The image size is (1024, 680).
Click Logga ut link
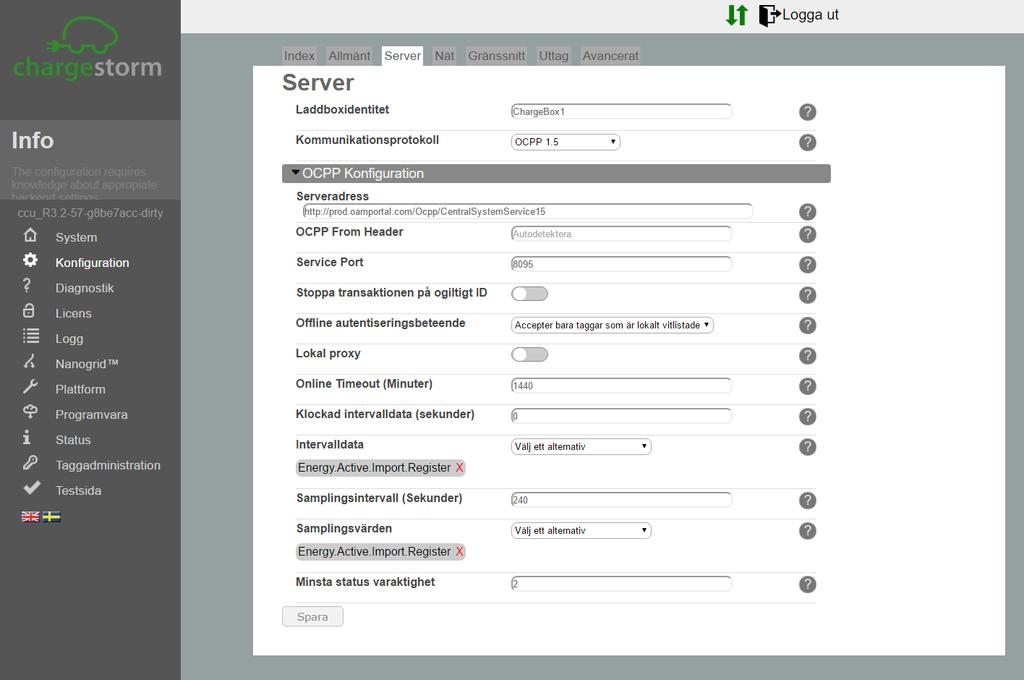click(x=810, y=15)
